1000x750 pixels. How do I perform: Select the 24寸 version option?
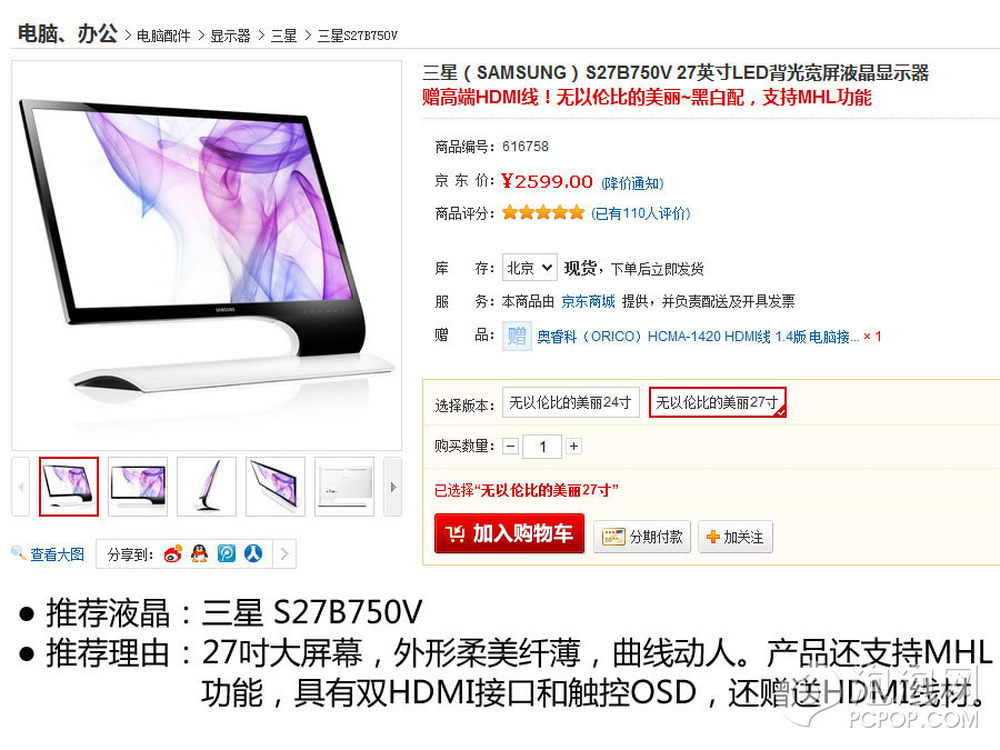(x=571, y=402)
